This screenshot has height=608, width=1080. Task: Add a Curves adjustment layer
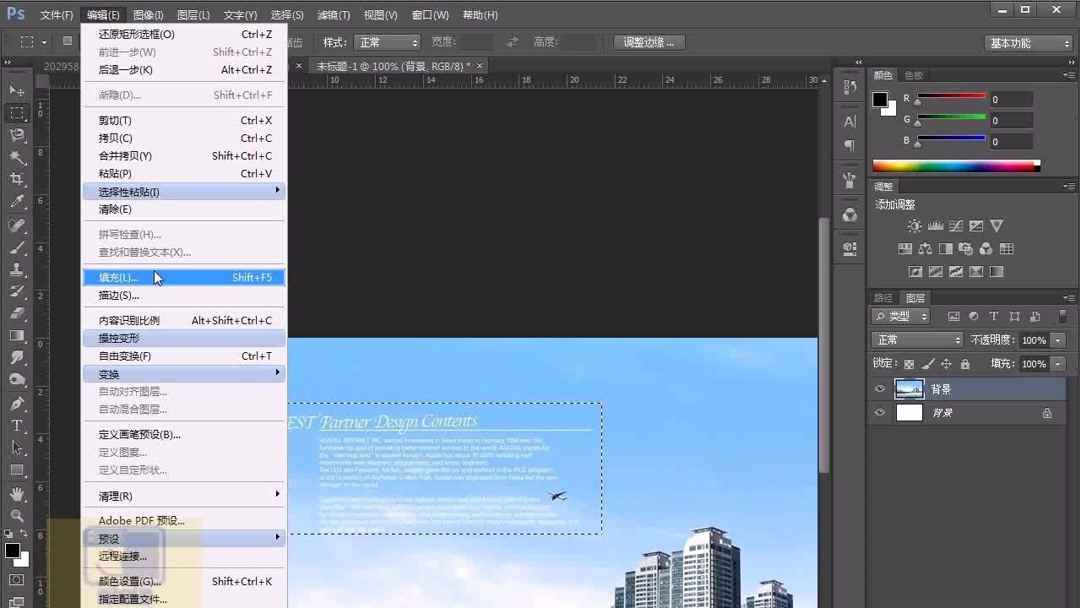click(956, 226)
